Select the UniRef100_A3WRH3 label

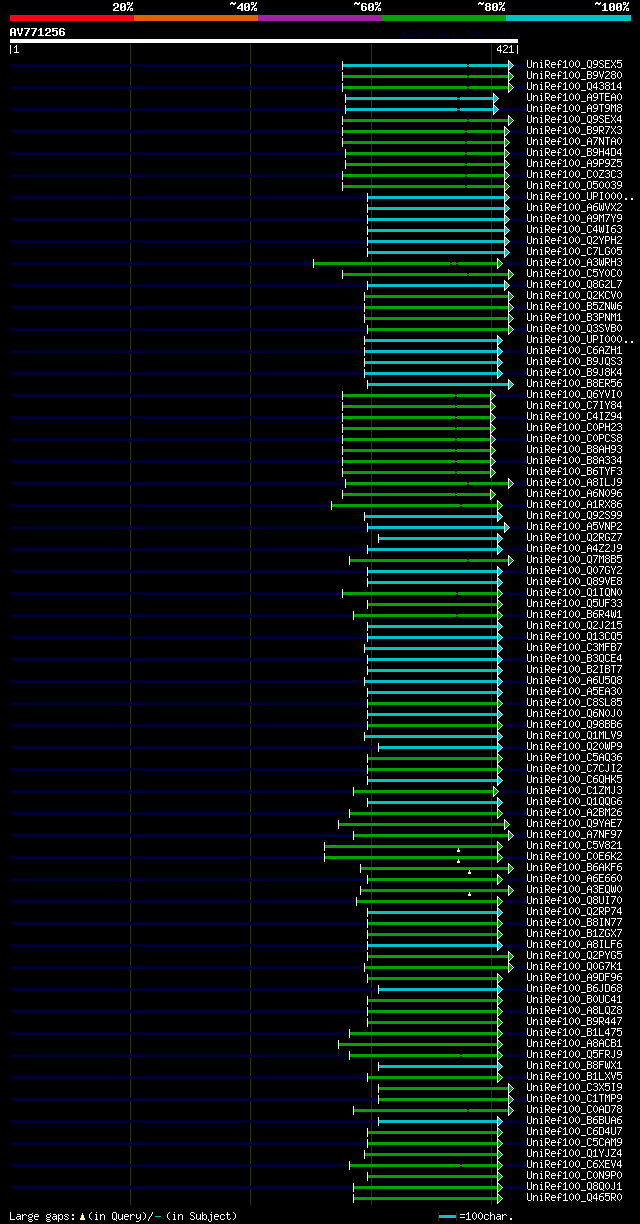(x=574, y=262)
